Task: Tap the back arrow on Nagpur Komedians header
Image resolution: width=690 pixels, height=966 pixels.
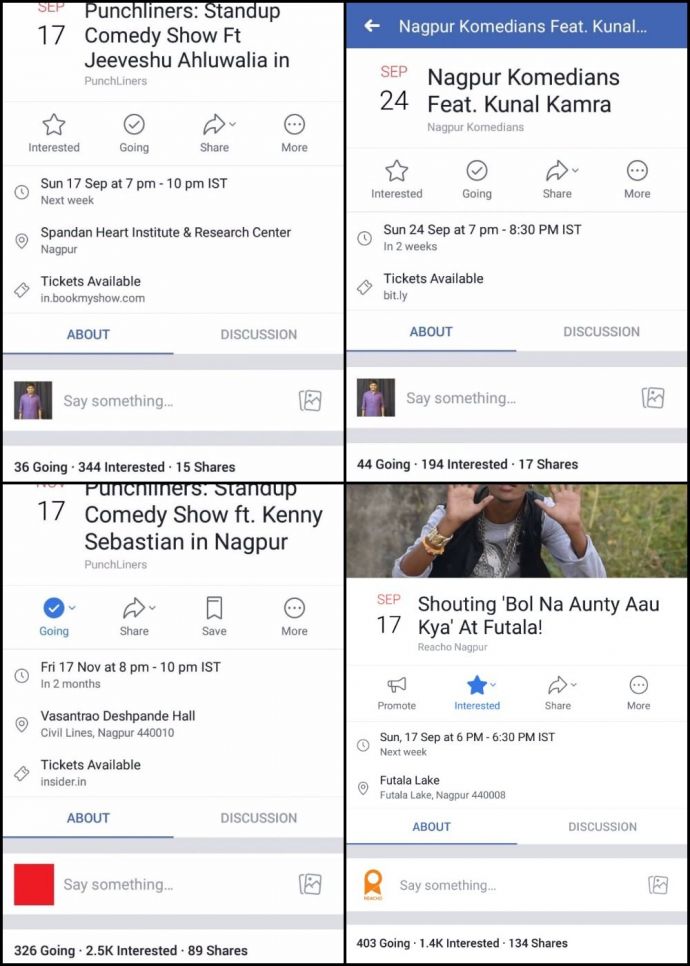Action: [x=372, y=26]
